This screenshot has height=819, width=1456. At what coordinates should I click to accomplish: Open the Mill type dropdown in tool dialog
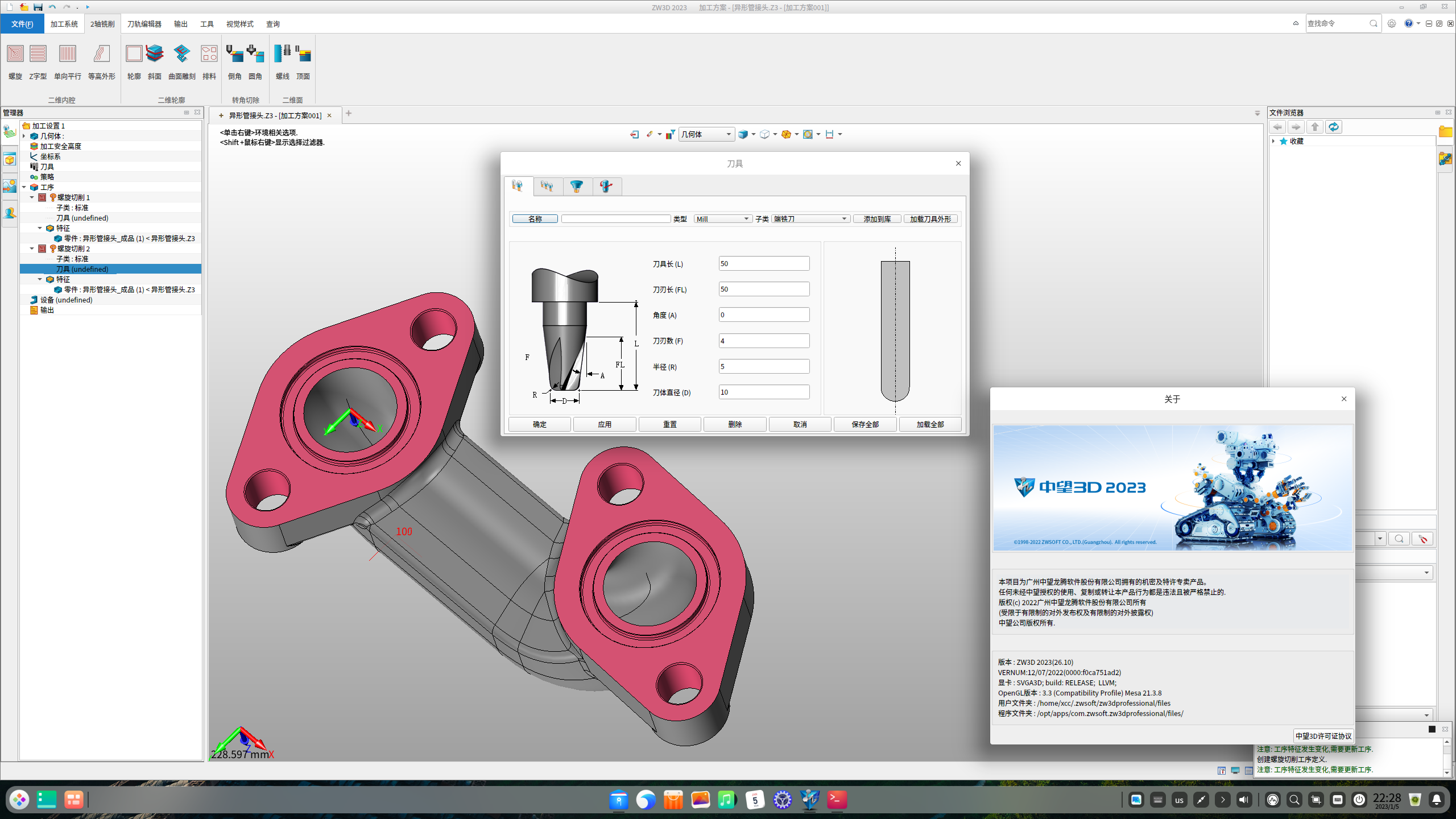pos(722,218)
